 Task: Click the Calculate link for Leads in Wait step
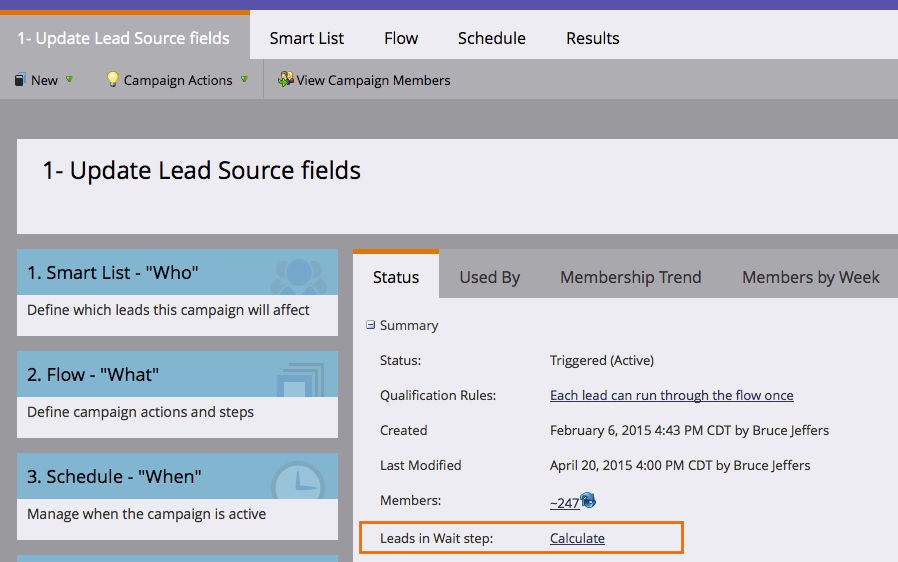(x=577, y=539)
